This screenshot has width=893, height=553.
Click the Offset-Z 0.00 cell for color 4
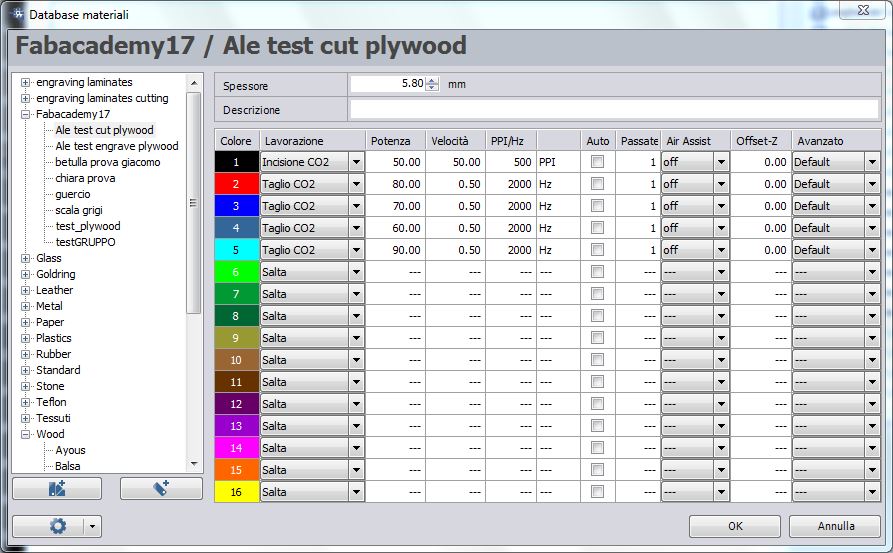(761, 228)
